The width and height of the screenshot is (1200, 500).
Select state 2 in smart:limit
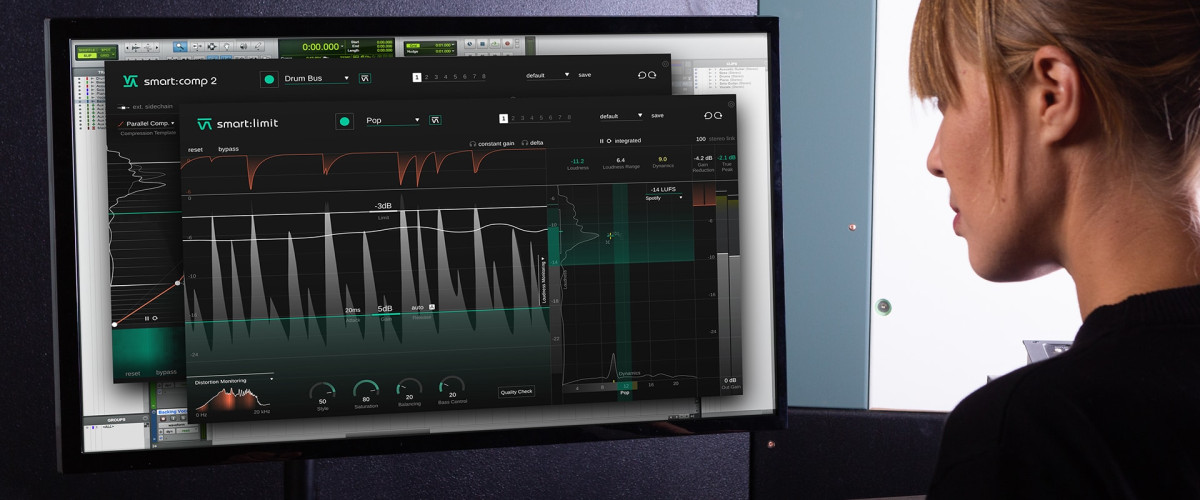point(513,118)
